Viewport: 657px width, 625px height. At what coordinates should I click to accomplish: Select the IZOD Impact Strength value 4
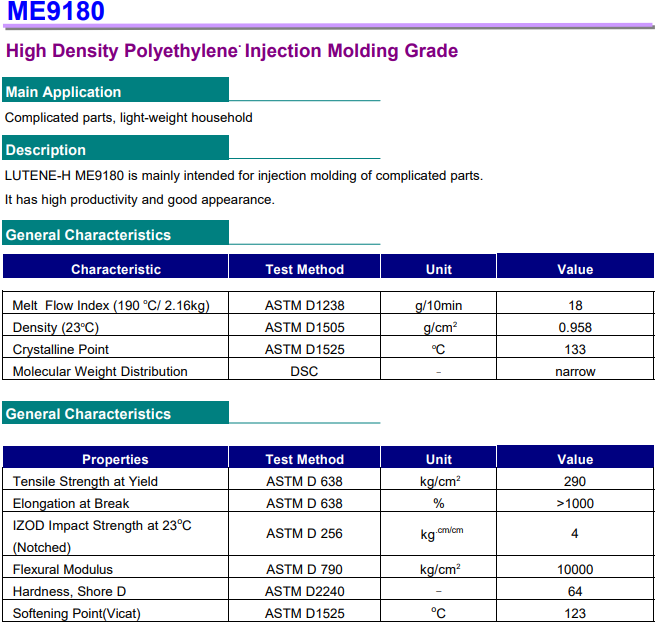point(575,533)
